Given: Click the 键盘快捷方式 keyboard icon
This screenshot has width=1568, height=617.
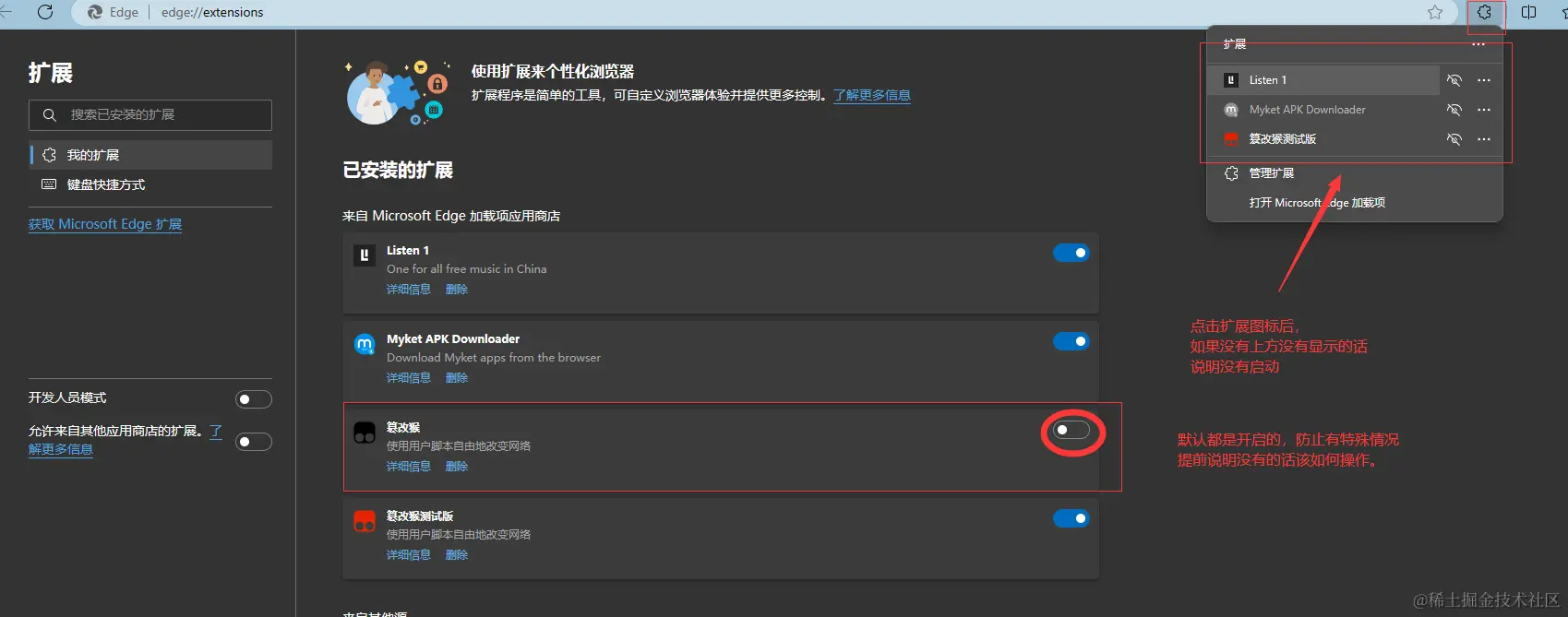Looking at the screenshot, I should pos(50,184).
